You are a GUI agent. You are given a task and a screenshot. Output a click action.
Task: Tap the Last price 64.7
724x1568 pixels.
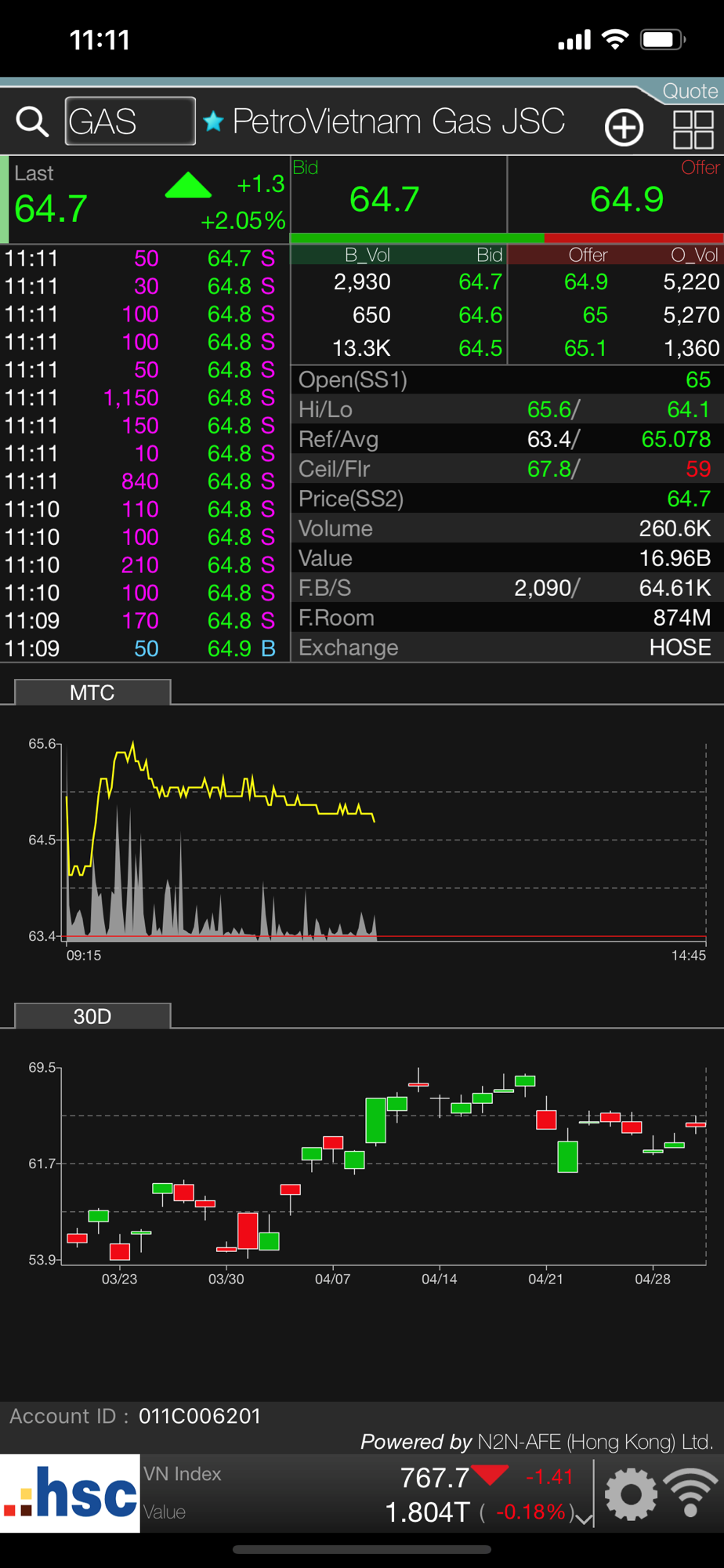coord(51,209)
